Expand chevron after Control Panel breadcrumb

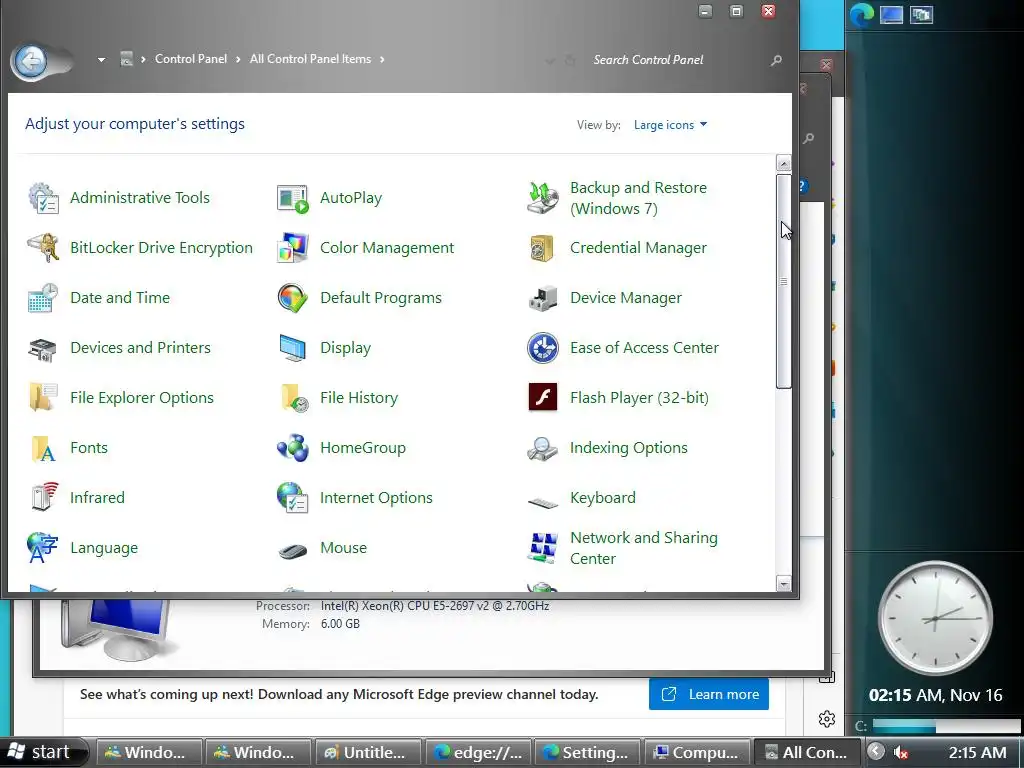click(x=237, y=59)
